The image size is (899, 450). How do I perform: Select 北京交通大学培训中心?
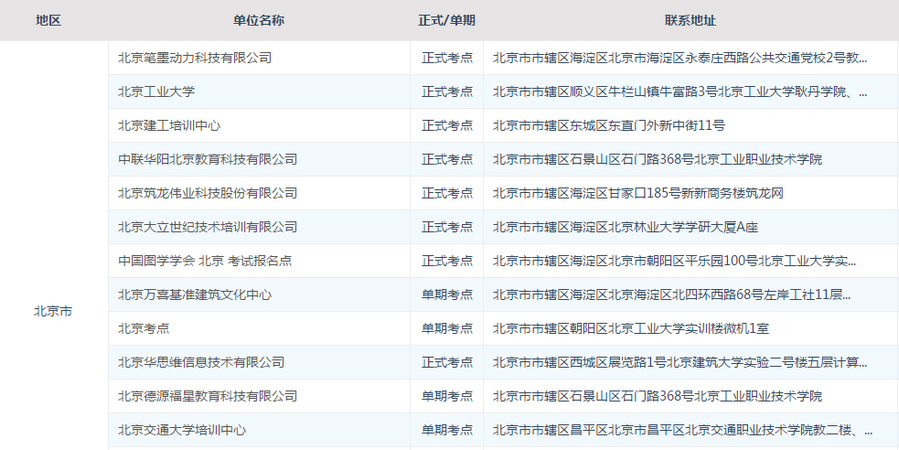tap(182, 430)
